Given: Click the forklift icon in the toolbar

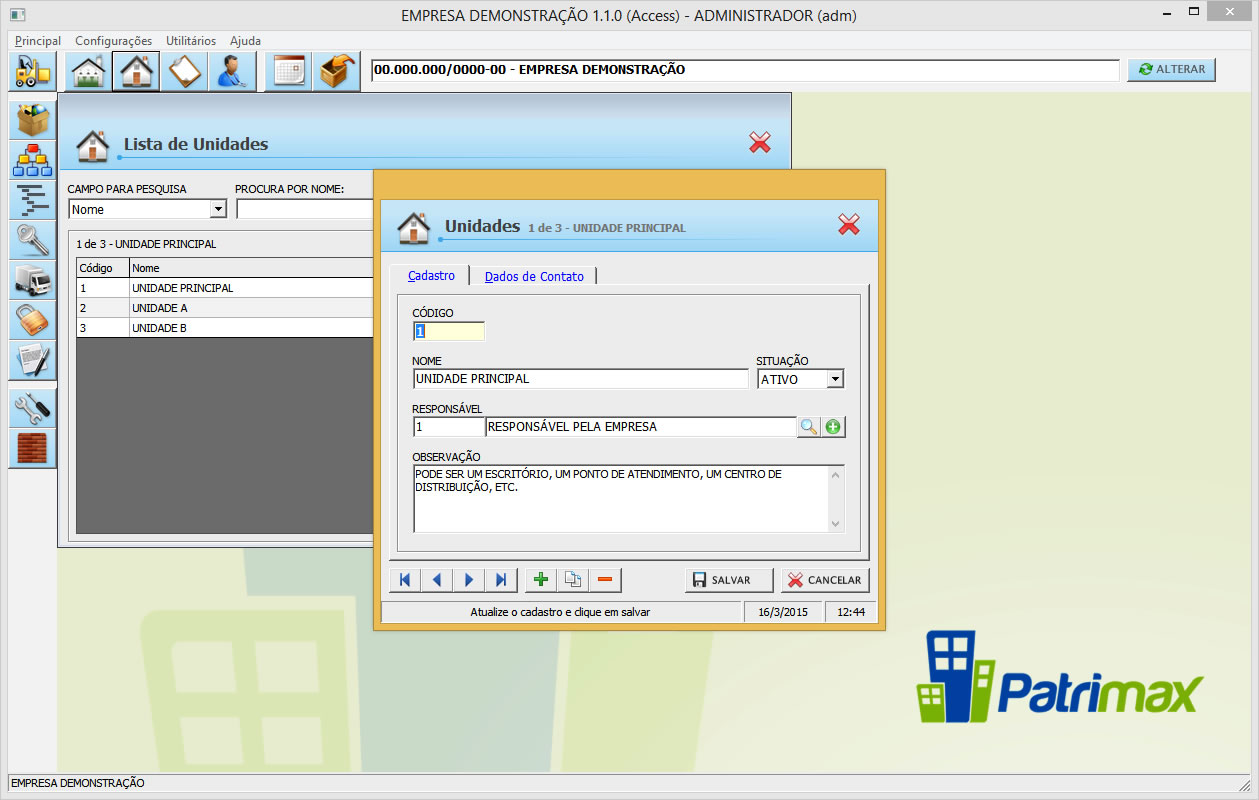Looking at the screenshot, I should [x=33, y=72].
